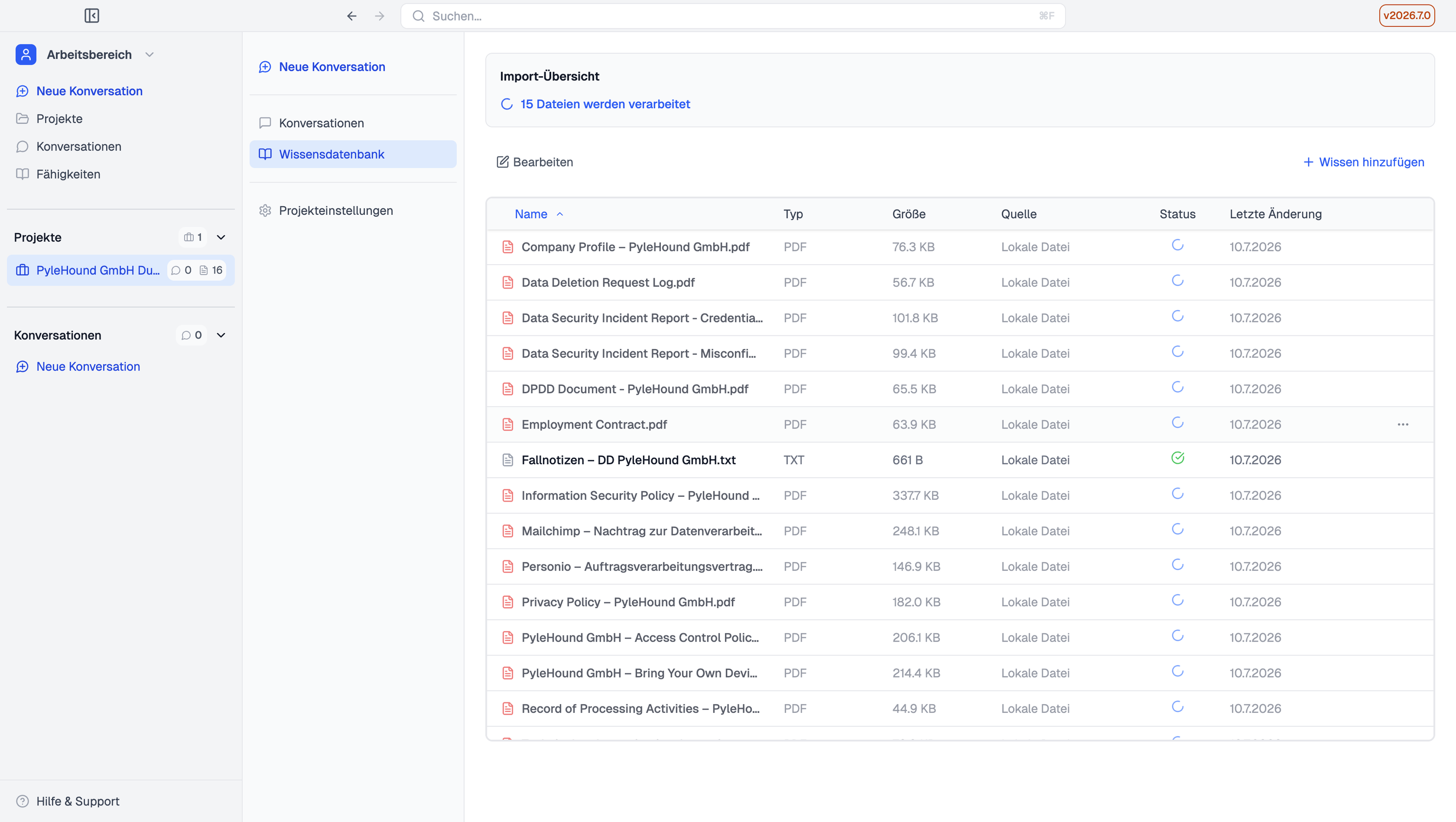Sort by the Typ column header
The image size is (1456, 822).
tap(793, 214)
